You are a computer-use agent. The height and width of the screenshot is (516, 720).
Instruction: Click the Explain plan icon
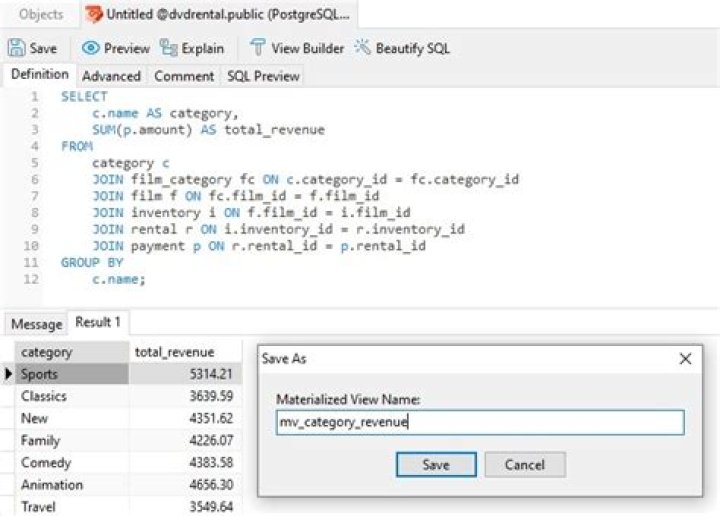click(x=169, y=48)
